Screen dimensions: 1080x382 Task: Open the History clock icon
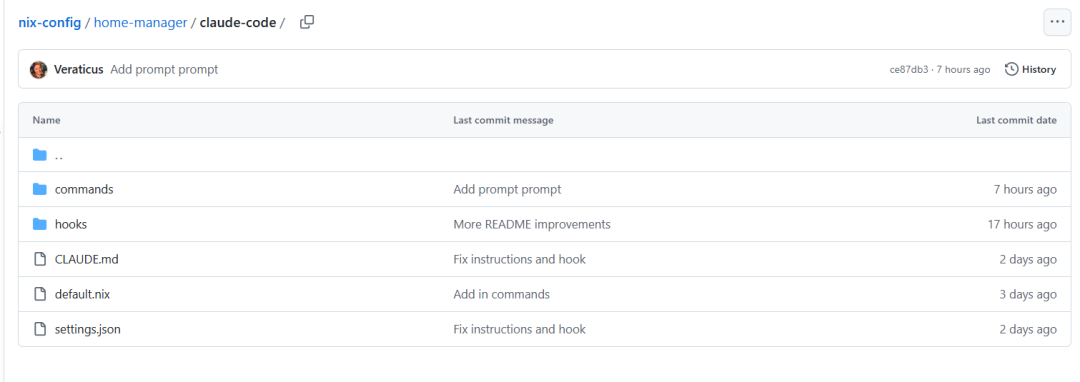pos(1012,69)
